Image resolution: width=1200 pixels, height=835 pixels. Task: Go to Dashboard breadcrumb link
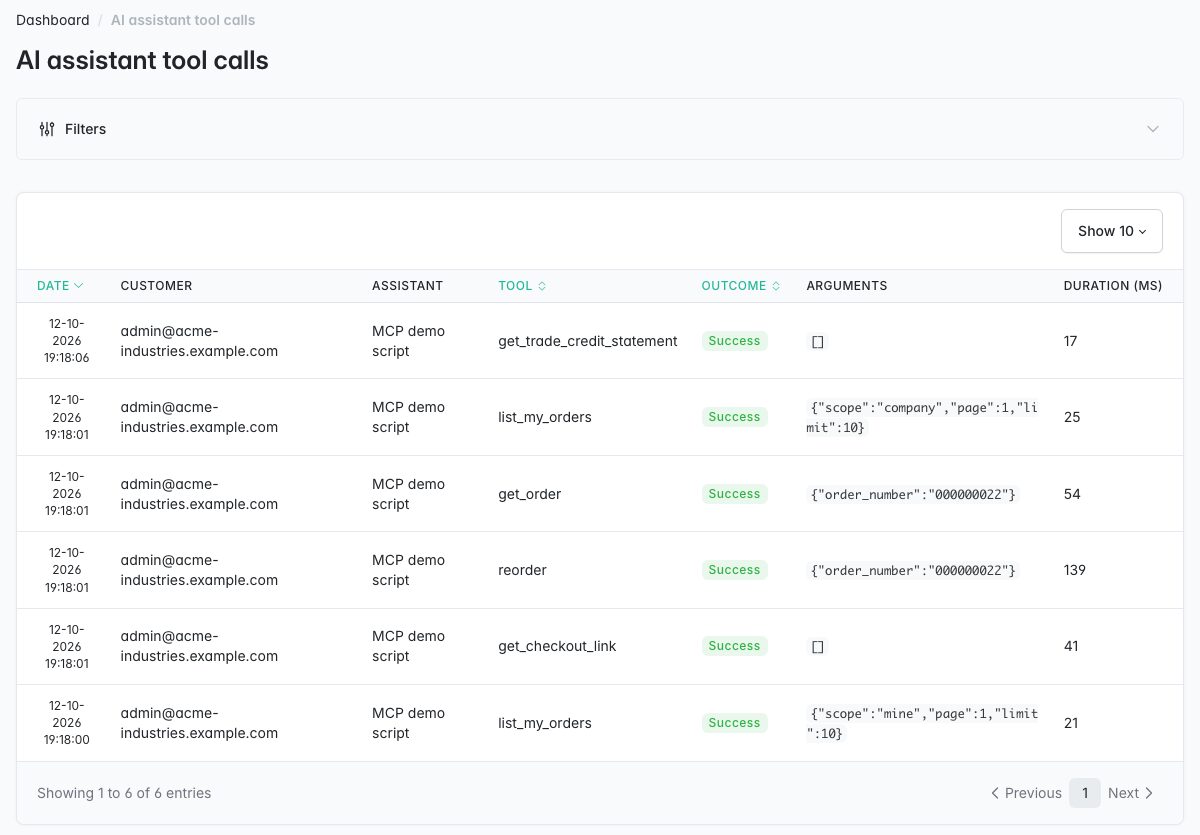53,20
